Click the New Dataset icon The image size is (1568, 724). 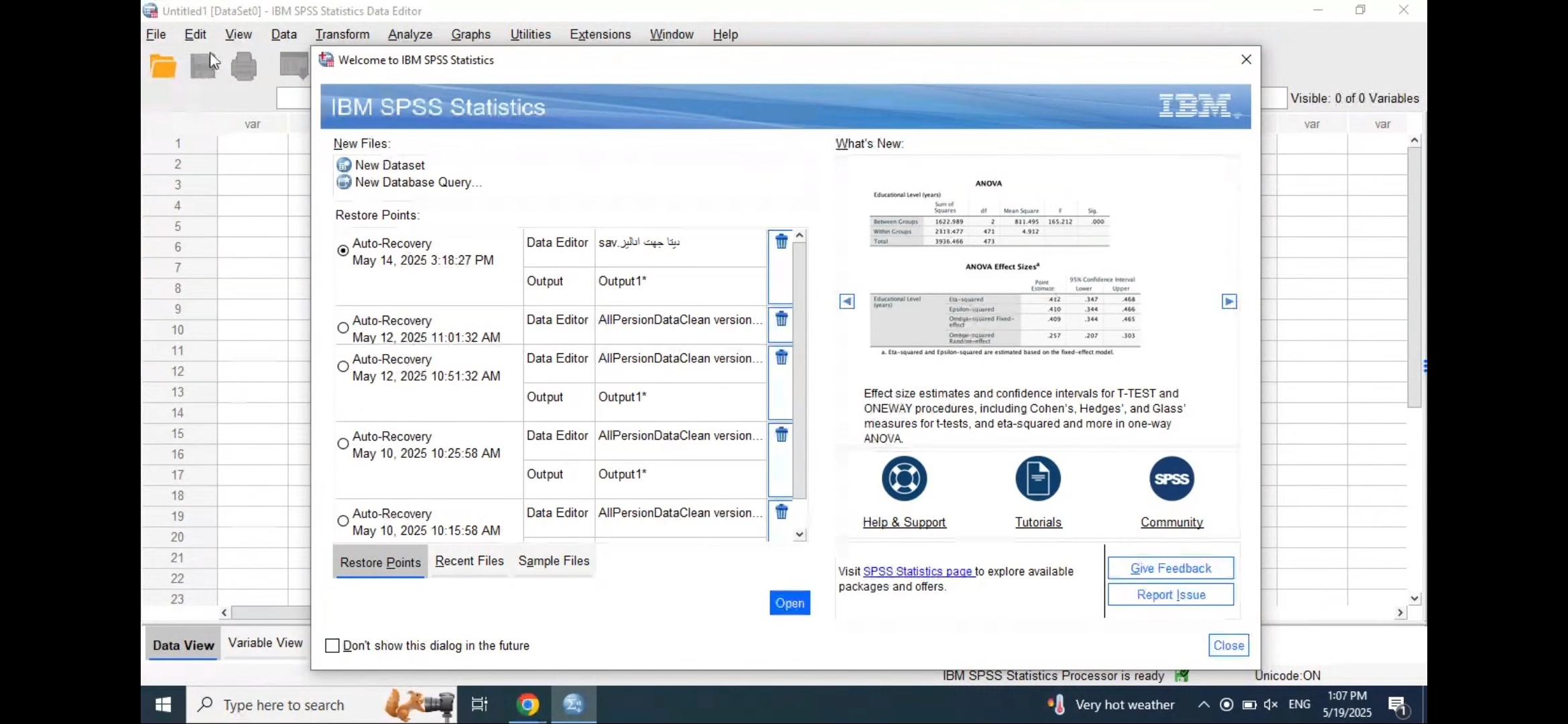[344, 165]
